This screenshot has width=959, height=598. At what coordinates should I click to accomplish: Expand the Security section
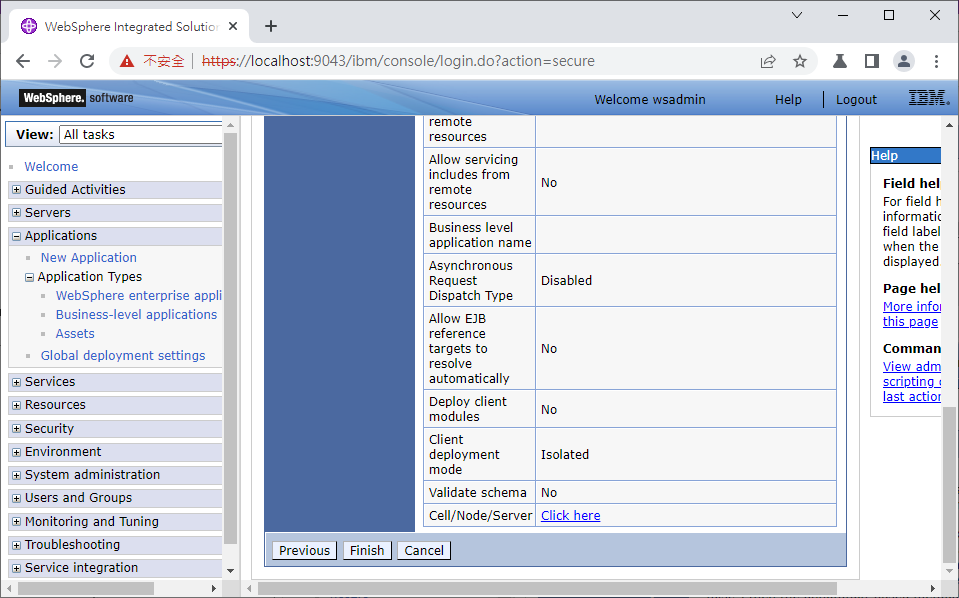(17, 429)
